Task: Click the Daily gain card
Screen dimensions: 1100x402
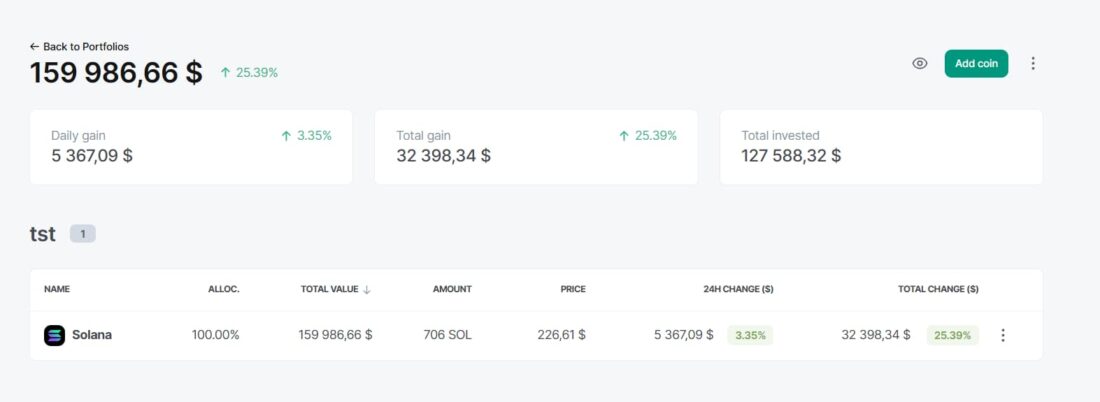Action: tap(191, 147)
